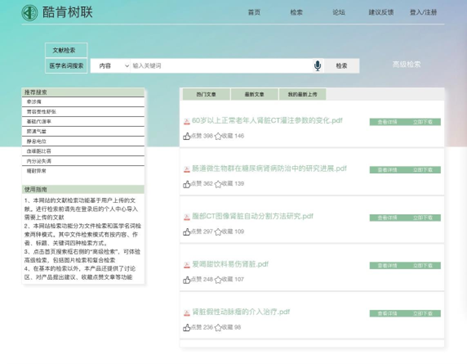This screenshot has height=364, width=467.
Task: Click PDF icon beside 肾脏假性动脉瘤 article
Action: pyautogui.click(x=187, y=313)
